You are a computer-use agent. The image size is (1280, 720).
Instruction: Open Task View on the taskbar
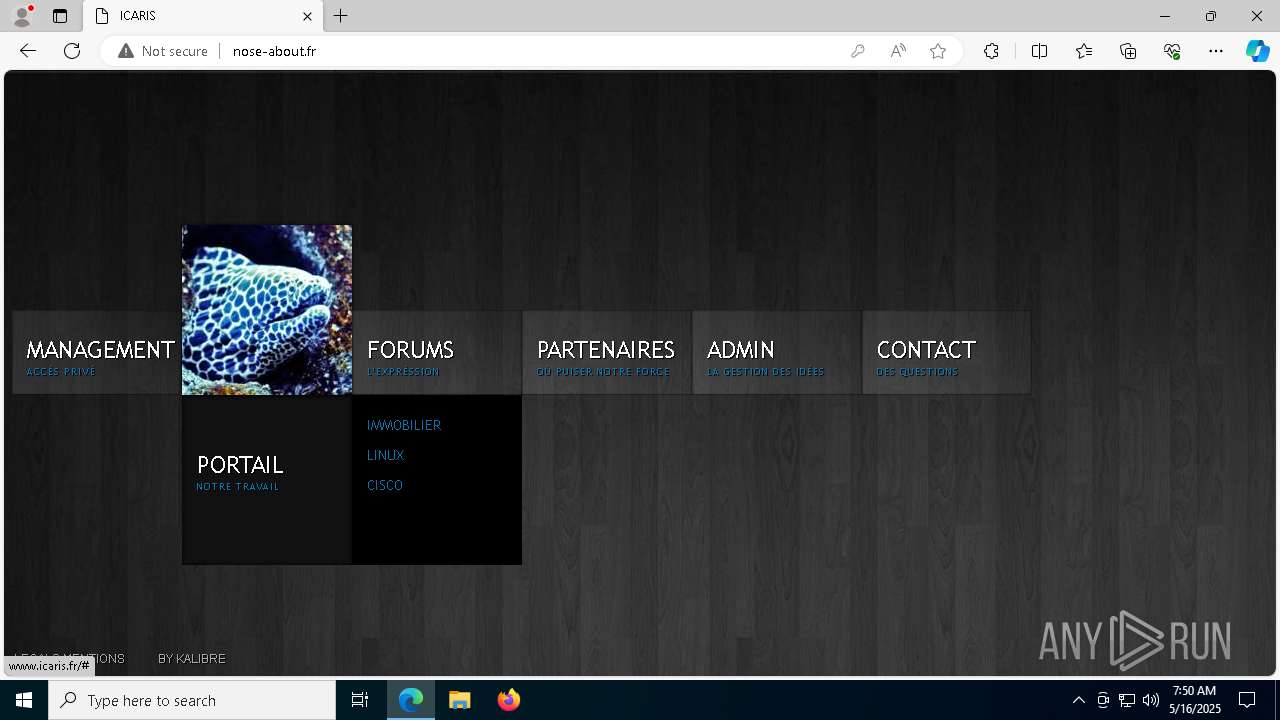tap(360, 700)
